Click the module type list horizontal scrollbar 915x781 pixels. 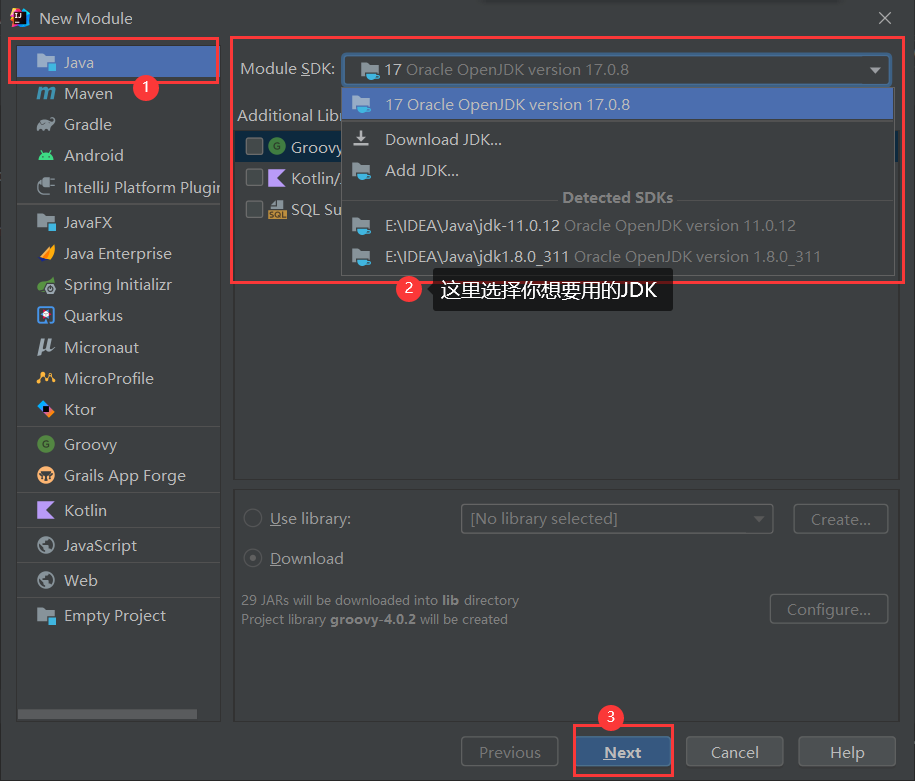(x=107, y=714)
